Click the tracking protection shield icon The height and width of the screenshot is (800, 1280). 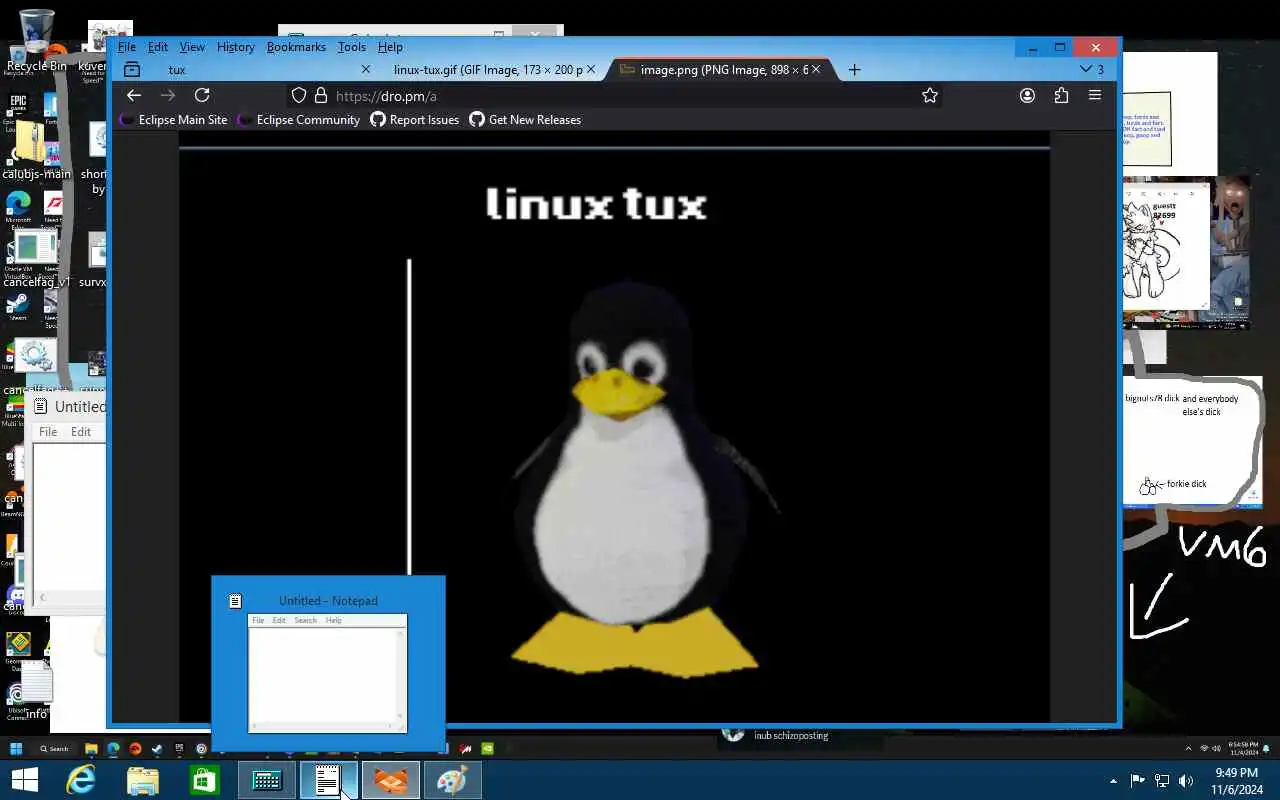click(298, 96)
